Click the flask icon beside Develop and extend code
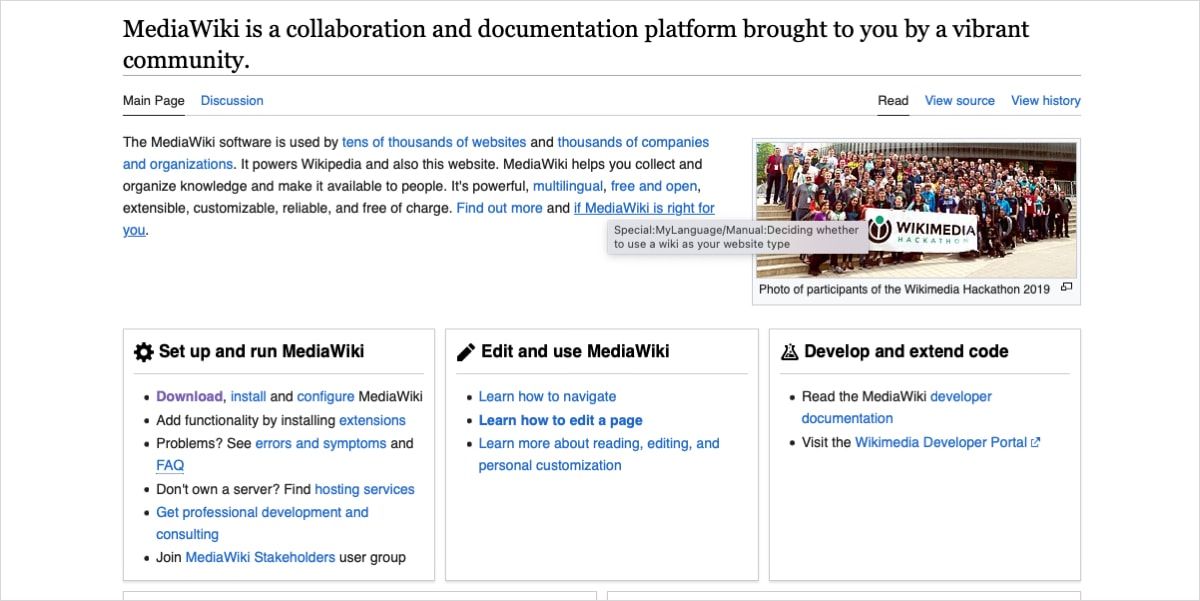 [788, 351]
